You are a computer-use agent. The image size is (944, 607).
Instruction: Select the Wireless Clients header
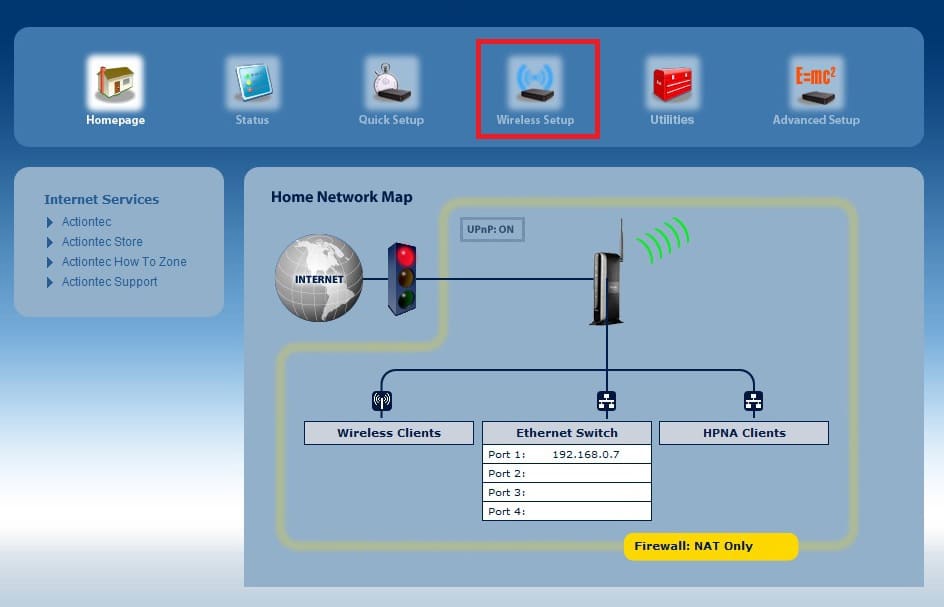coord(389,433)
